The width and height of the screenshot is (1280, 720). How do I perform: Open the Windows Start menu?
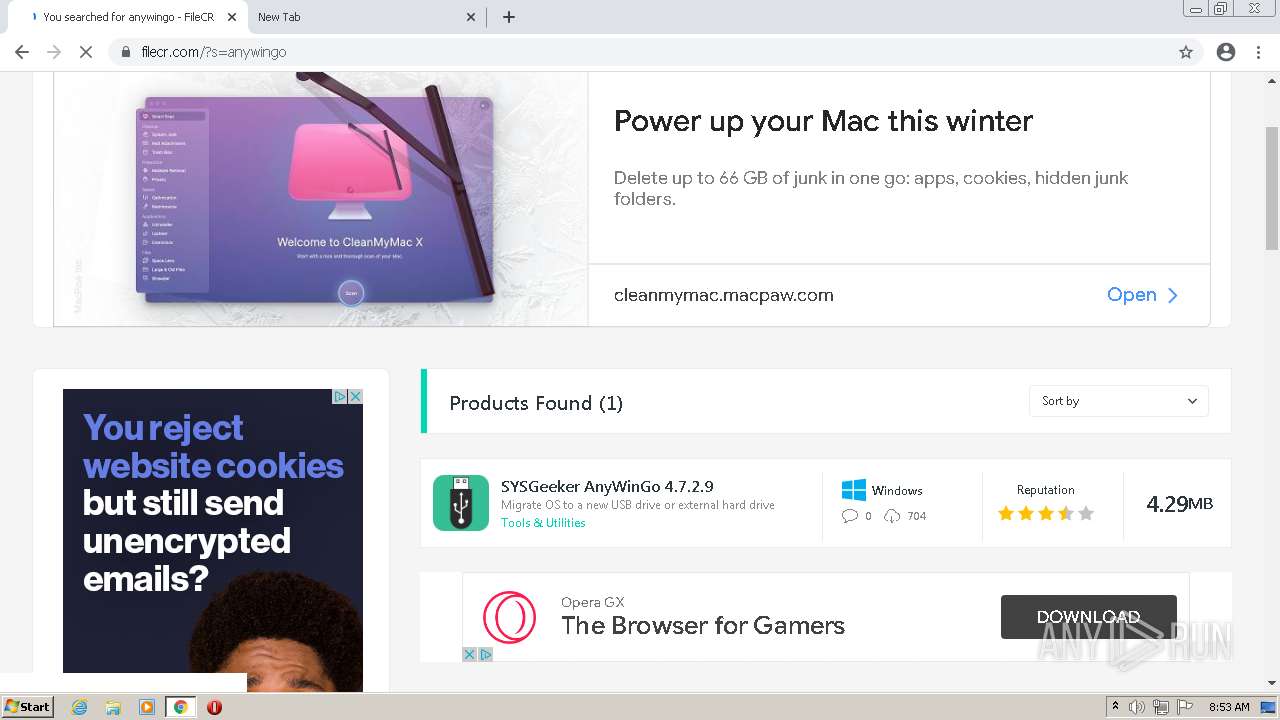[x=28, y=707]
